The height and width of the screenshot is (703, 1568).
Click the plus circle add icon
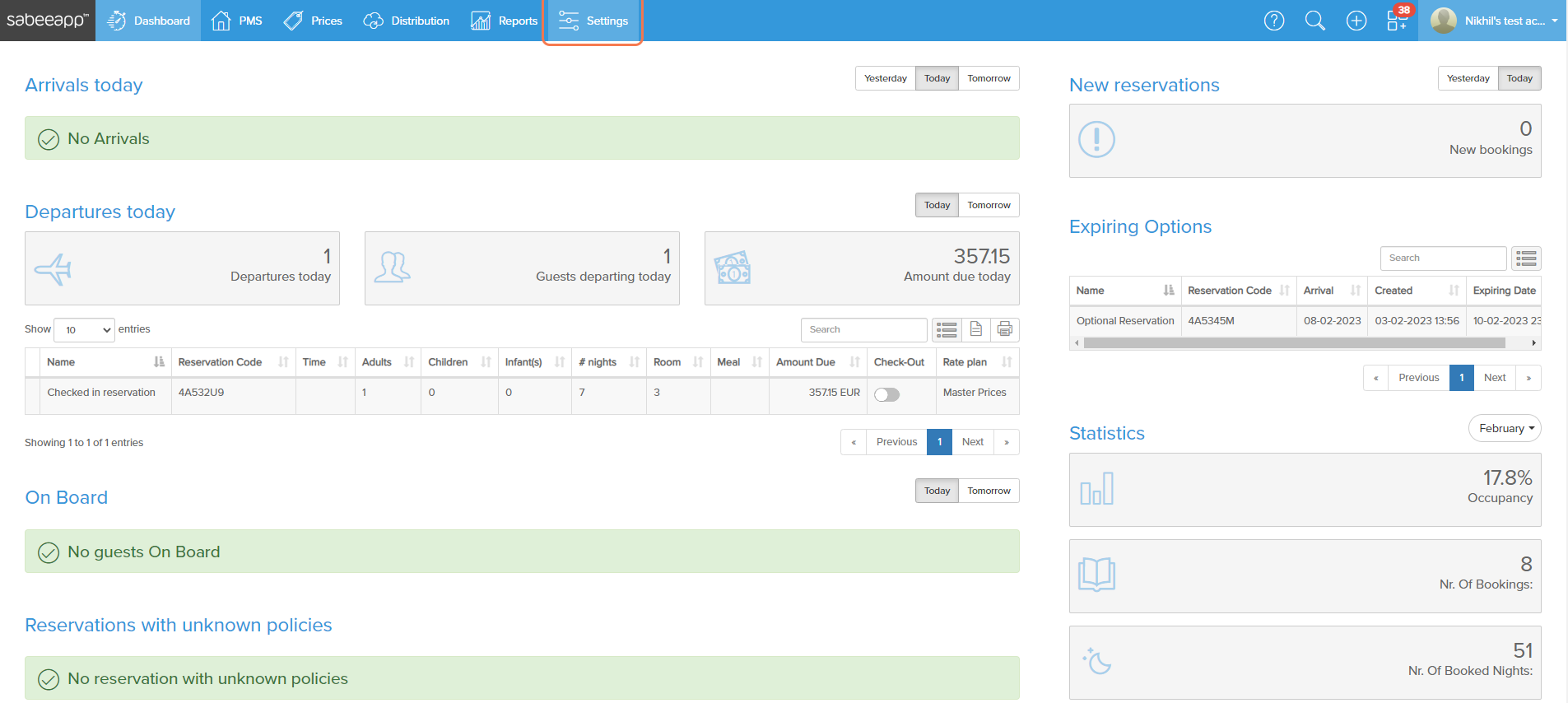pyautogui.click(x=1356, y=21)
